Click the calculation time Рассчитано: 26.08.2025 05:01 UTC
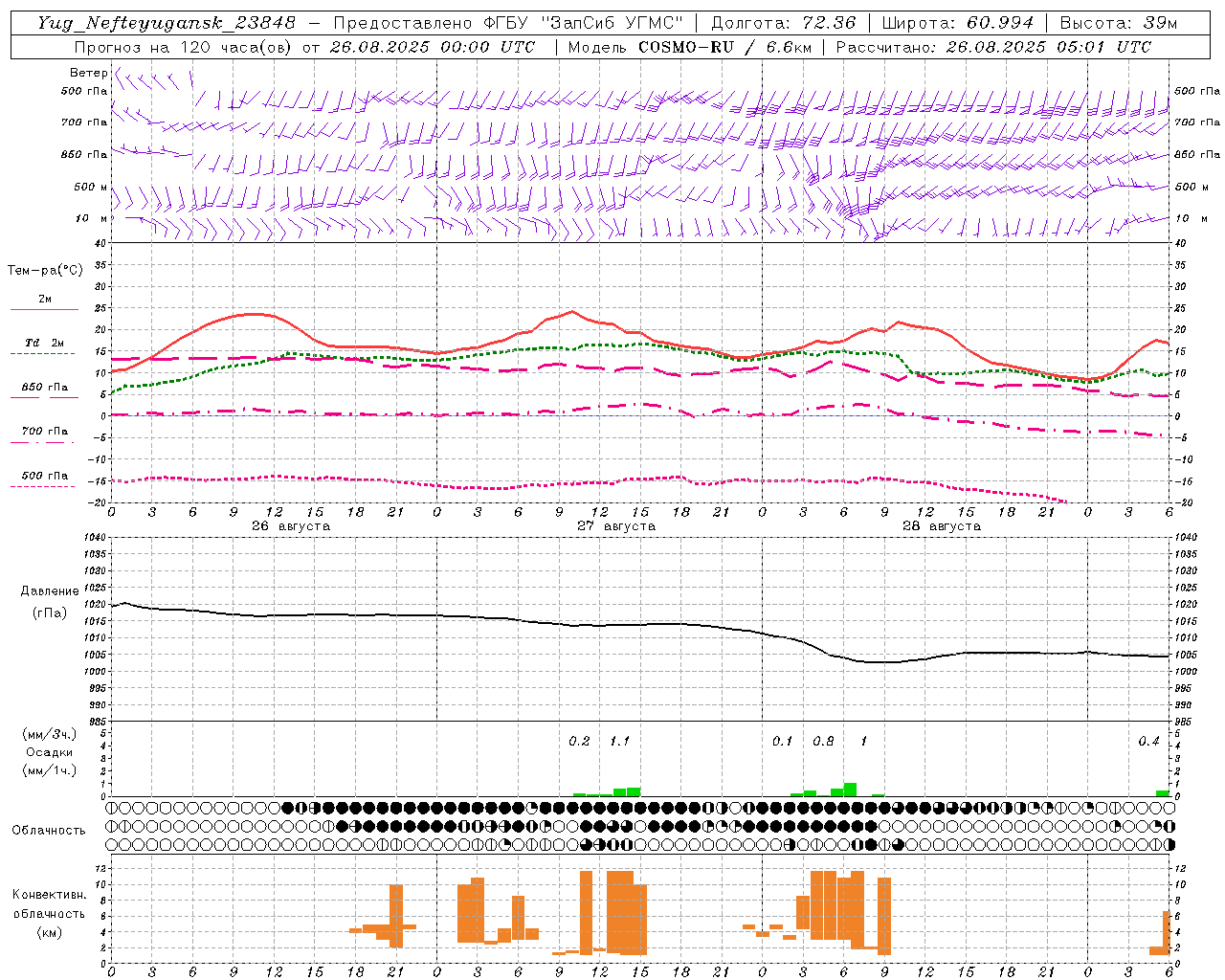This screenshot has height=980, width=1225. (x=993, y=47)
